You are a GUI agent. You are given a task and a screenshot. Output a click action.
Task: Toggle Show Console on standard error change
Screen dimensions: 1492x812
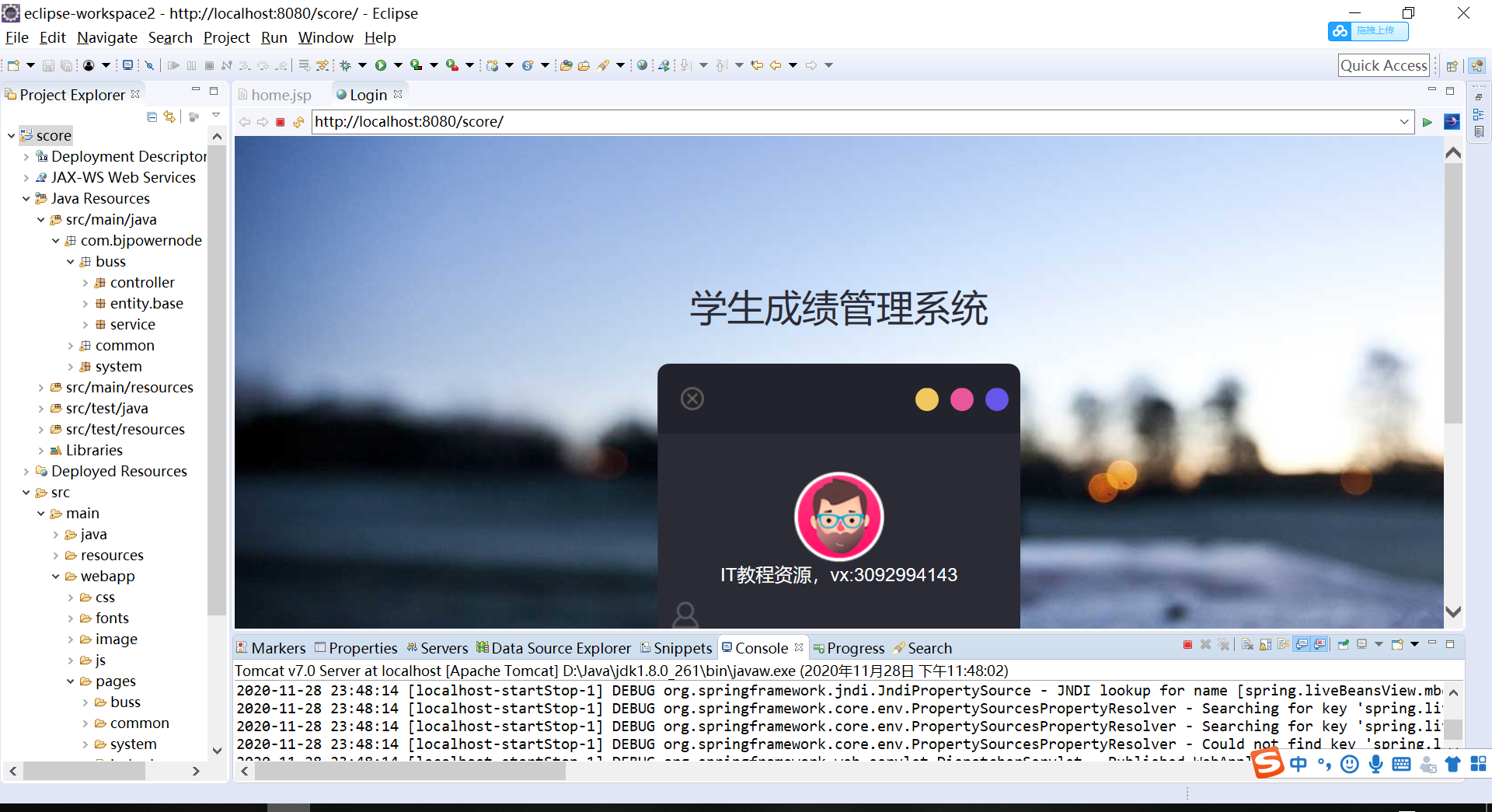pos(1320,645)
